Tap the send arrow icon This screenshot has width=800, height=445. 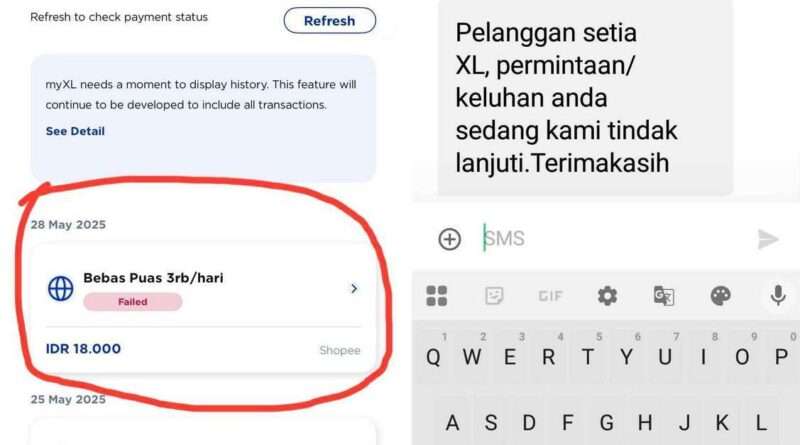pyautogui.click(x=768, y=239)
